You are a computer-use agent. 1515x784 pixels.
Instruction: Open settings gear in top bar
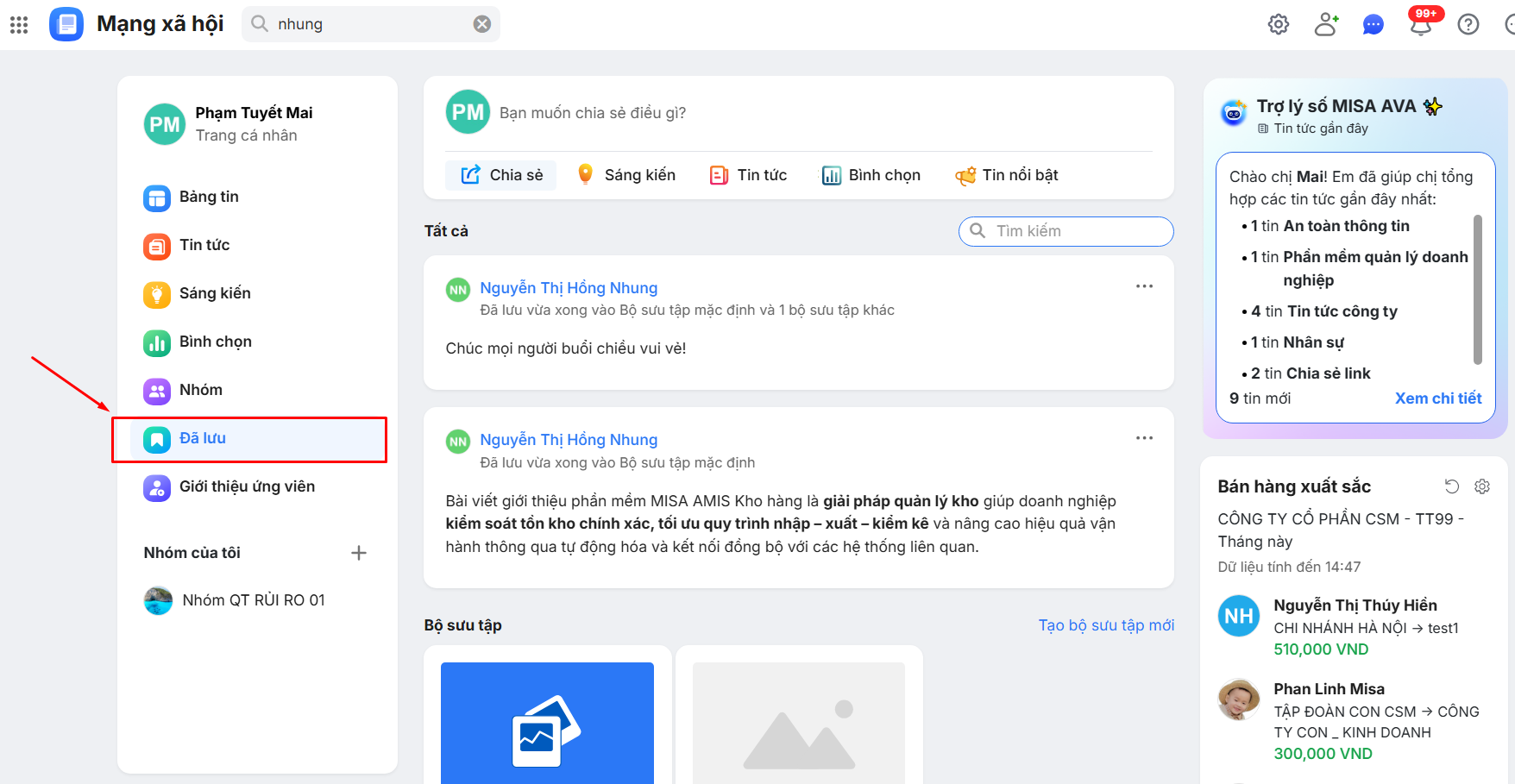(1279, 24)
